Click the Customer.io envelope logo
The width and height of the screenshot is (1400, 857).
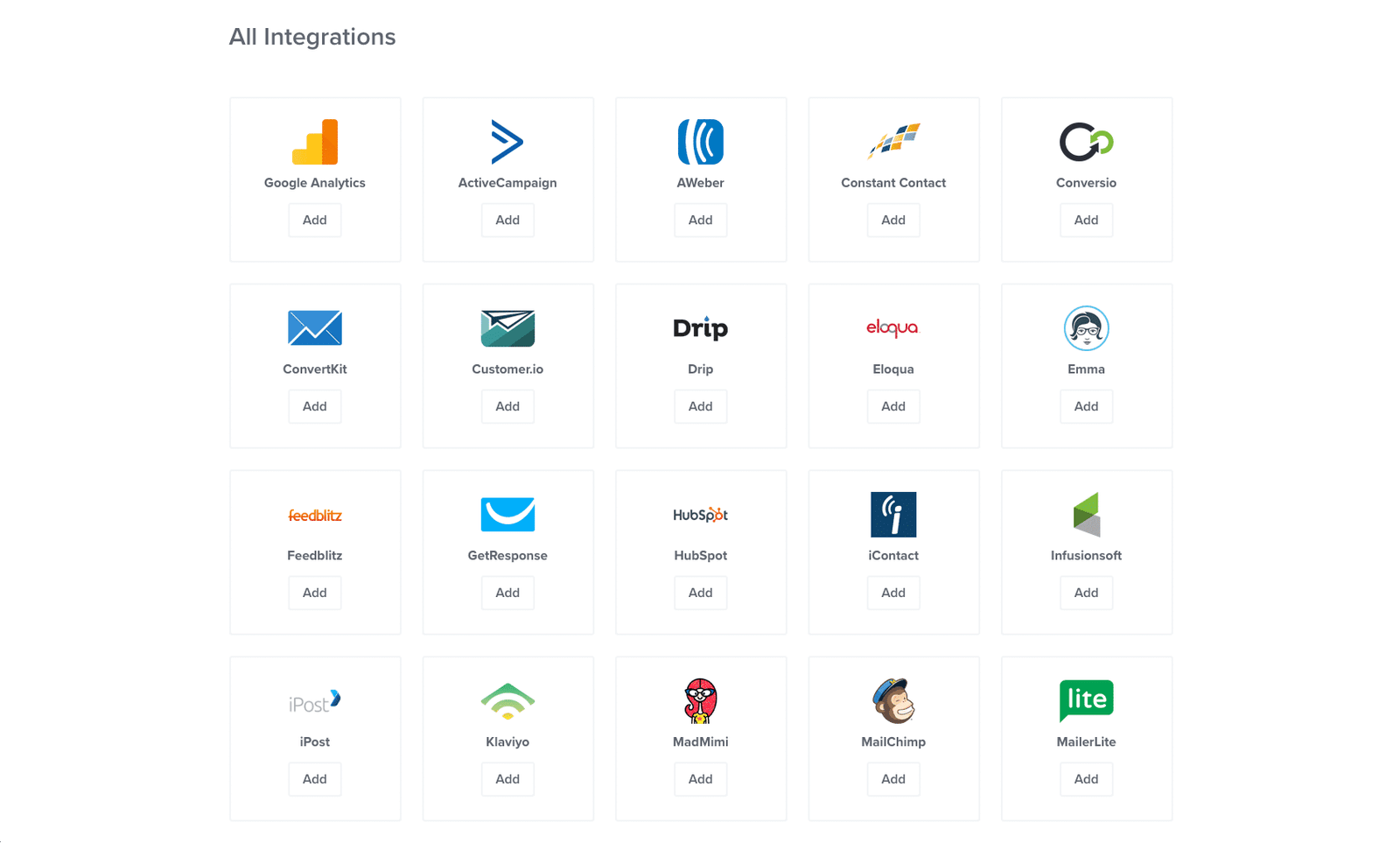click(507, 328)
